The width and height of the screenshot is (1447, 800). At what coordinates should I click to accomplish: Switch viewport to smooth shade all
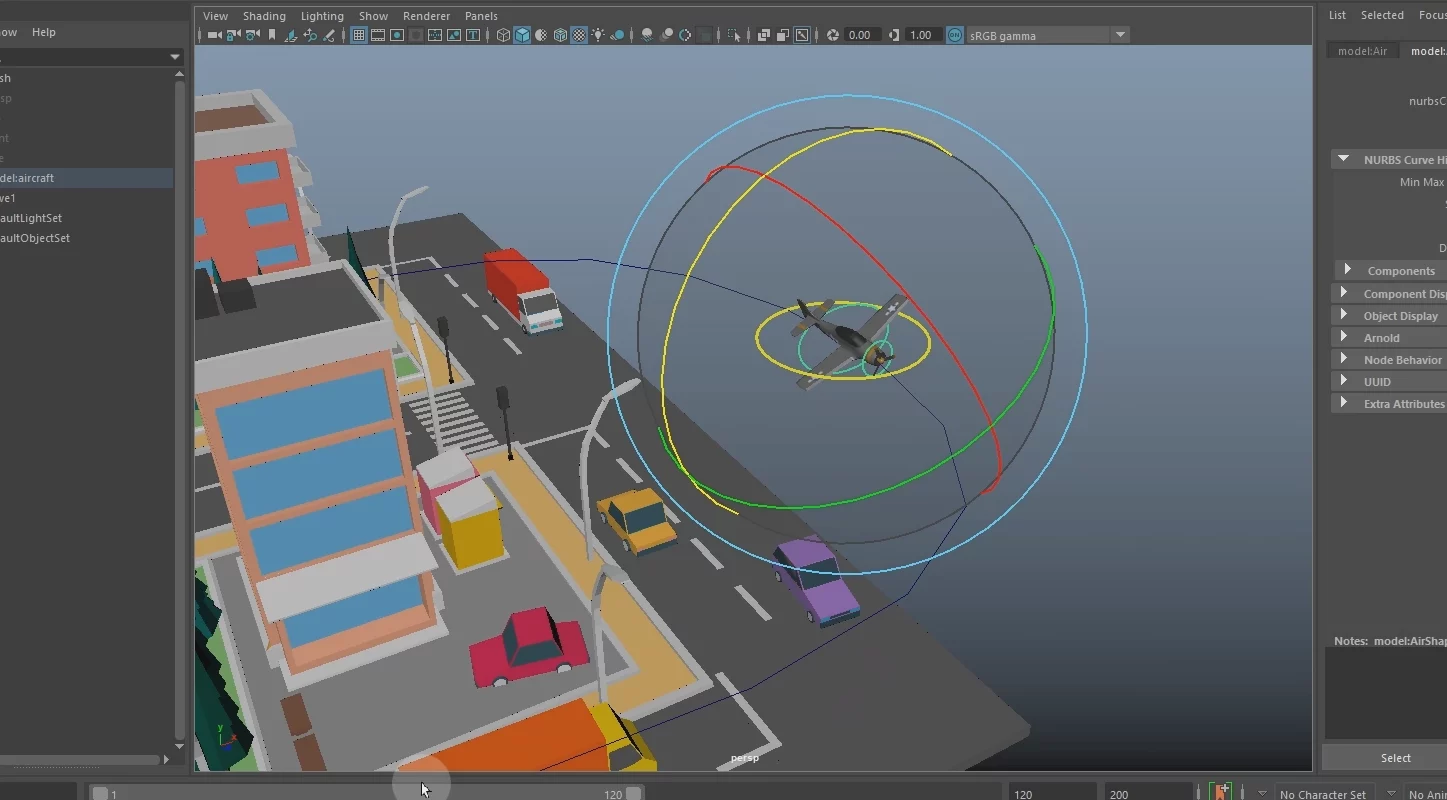click(522, 35)
